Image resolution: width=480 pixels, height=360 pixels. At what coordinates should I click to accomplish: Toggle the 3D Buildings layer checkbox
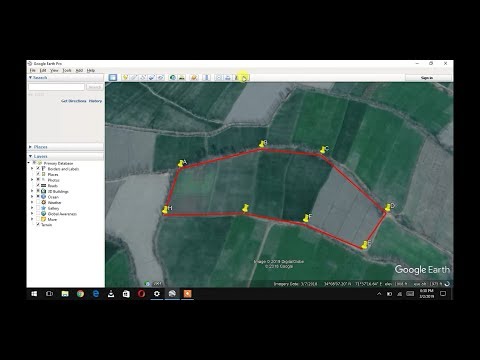click(x=38, y=191)
